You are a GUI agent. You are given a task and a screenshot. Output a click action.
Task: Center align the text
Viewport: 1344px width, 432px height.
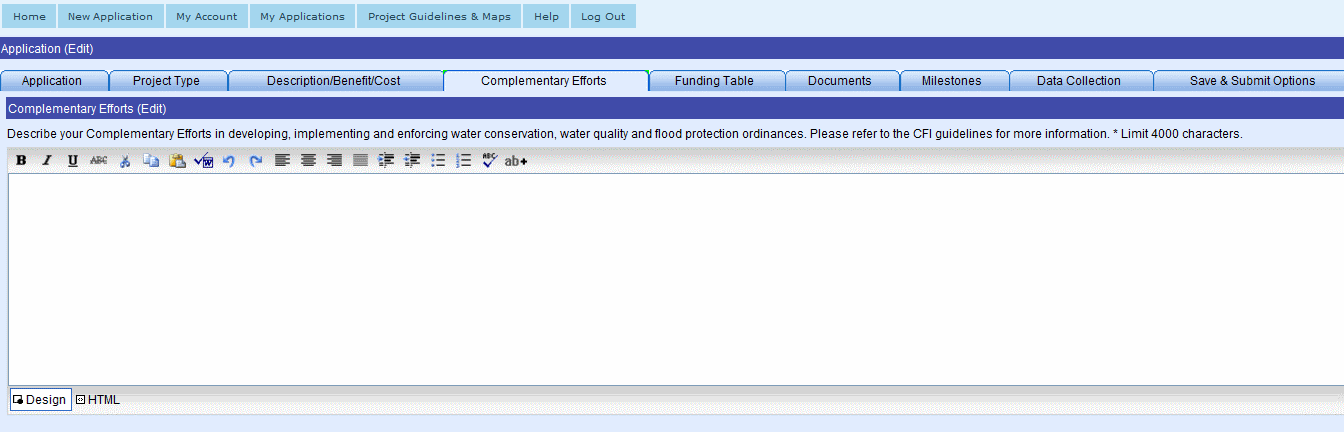point(308,161)
